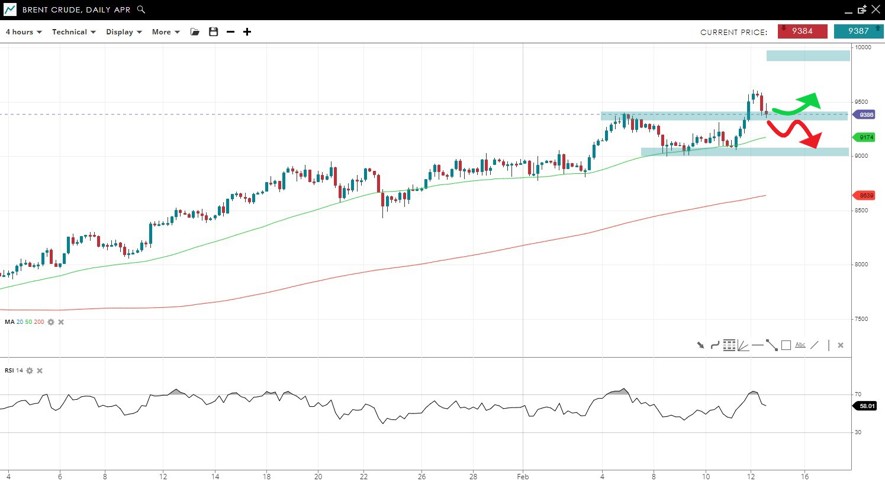Expand the Display dropdown

(123, 32)
